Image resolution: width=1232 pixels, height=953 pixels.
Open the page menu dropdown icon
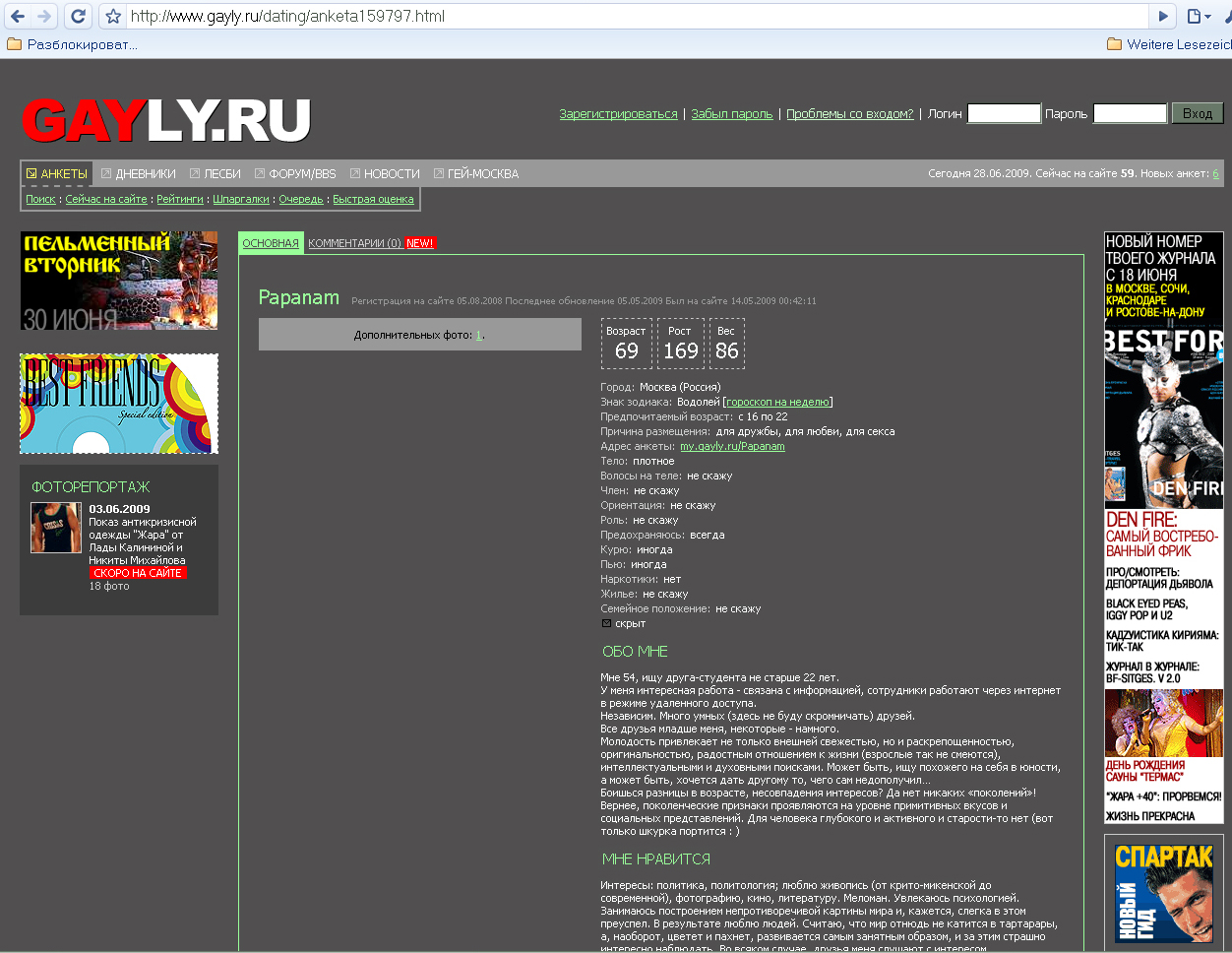coord(1198,16)
